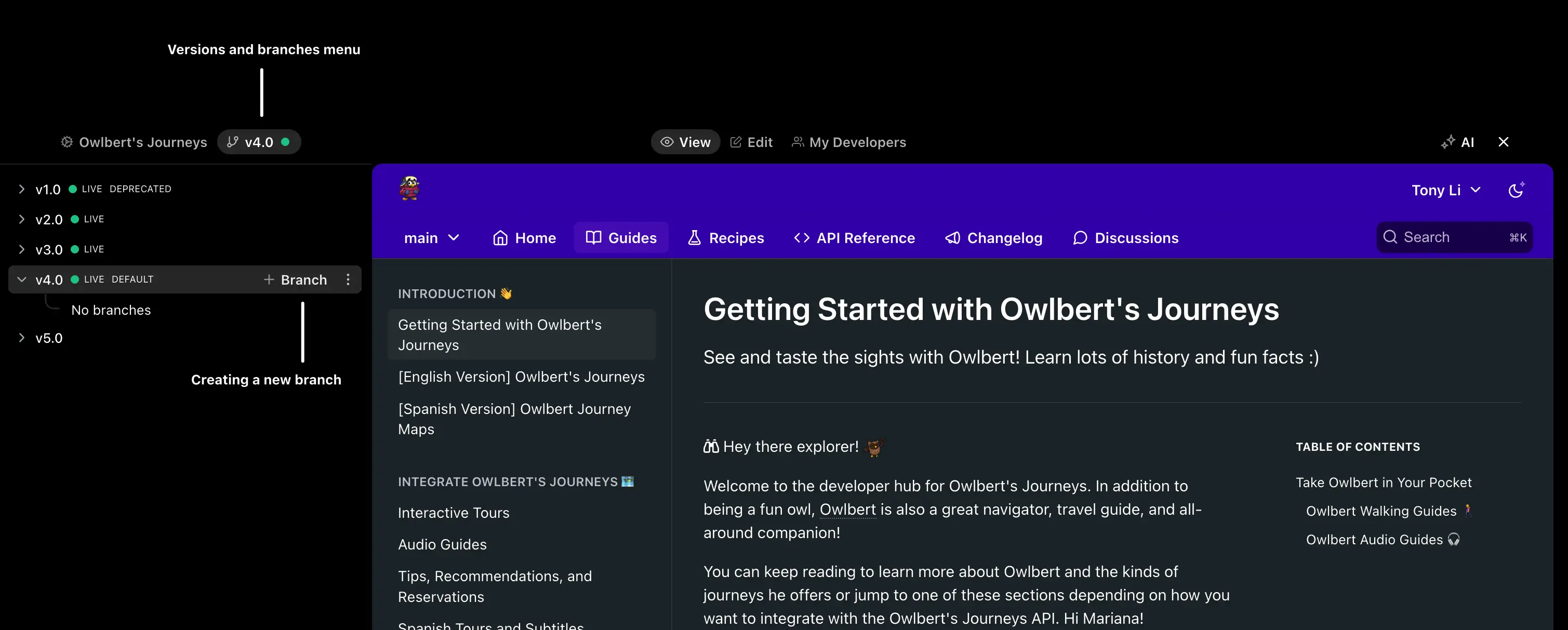
Task: Open the Tony Li user dropdown
Action: pyautogui.click(x=1446, y=190)
